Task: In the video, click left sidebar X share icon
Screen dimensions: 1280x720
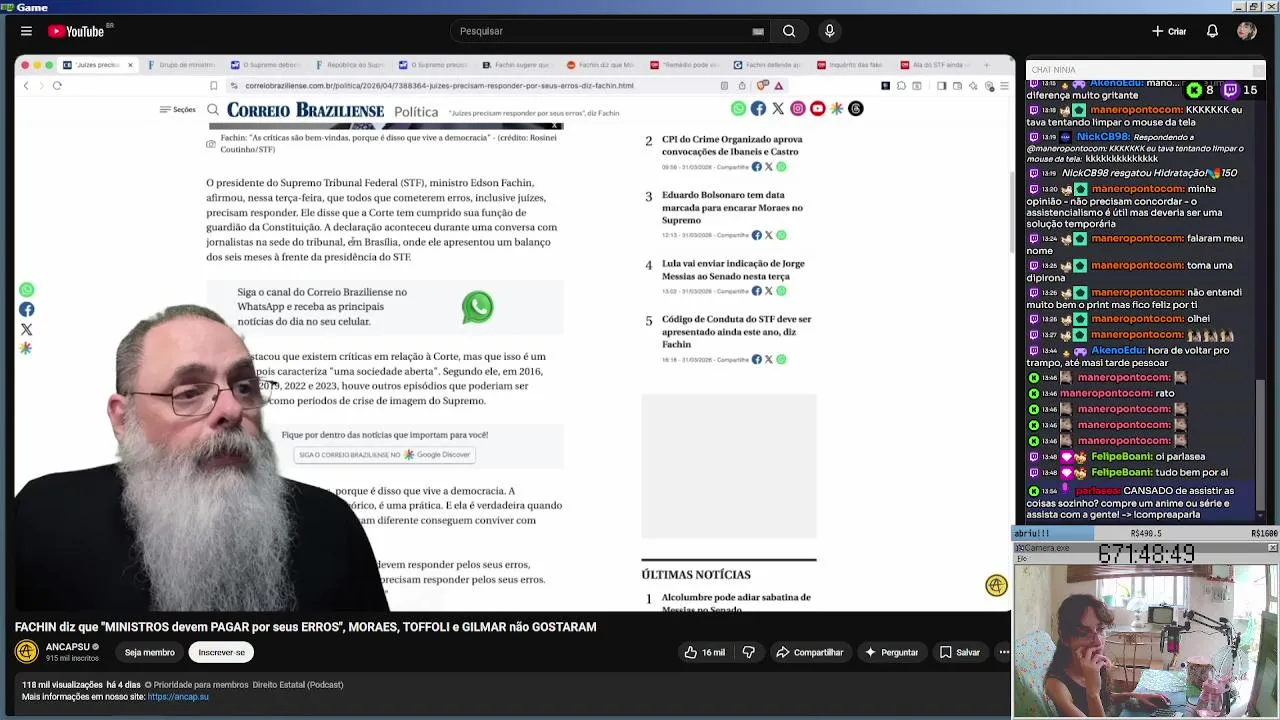Action: [x=27, y=329]
